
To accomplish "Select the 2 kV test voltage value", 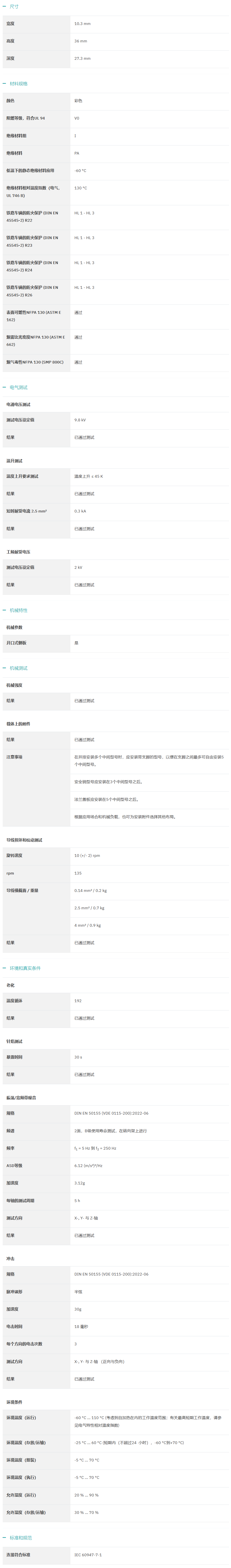I will [x=78, y=567].
